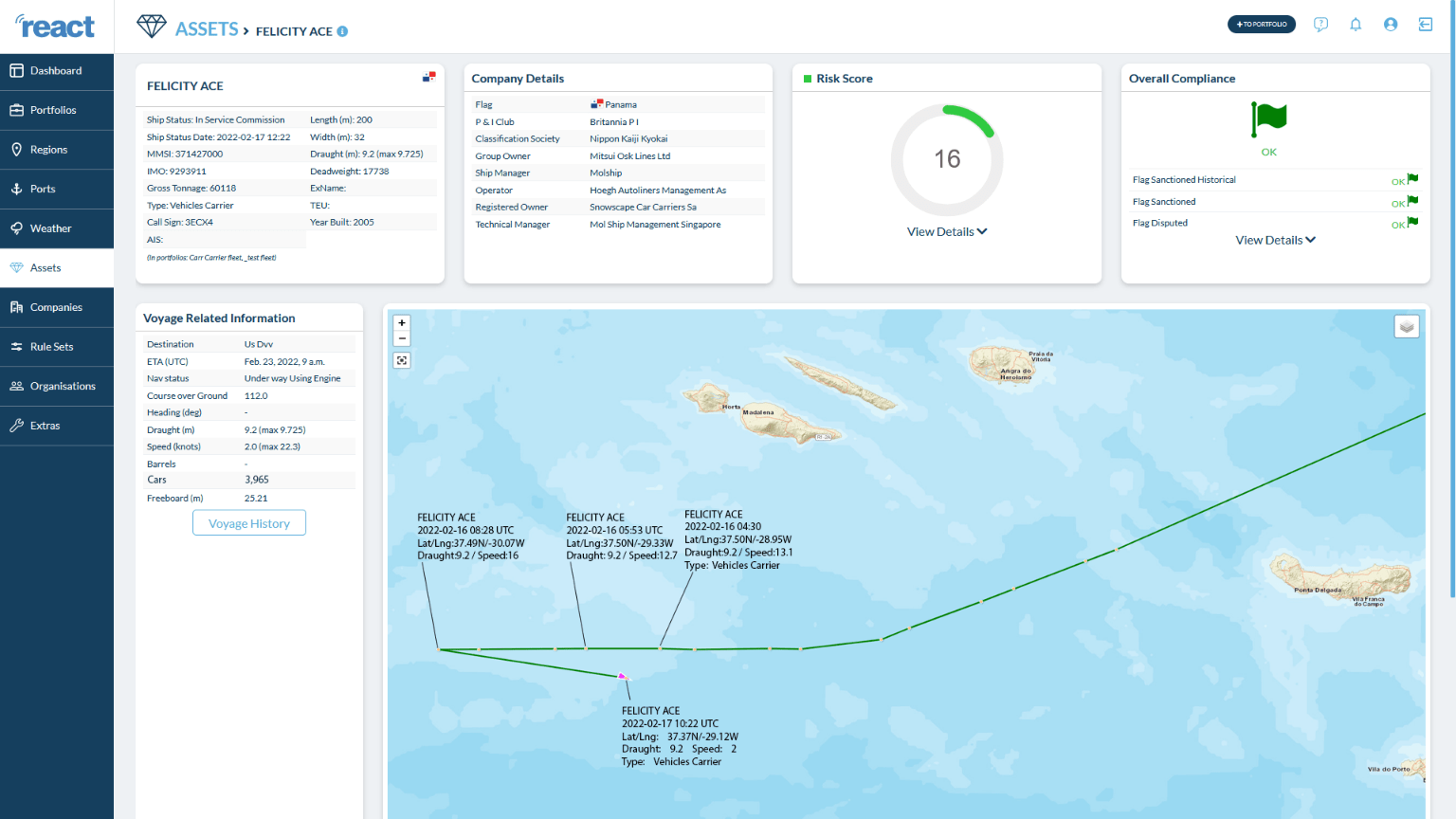Image resolution: width=1456 pixels, height=819 pixels.
Task: Open the map layers control
Action: click(1407, 327)
